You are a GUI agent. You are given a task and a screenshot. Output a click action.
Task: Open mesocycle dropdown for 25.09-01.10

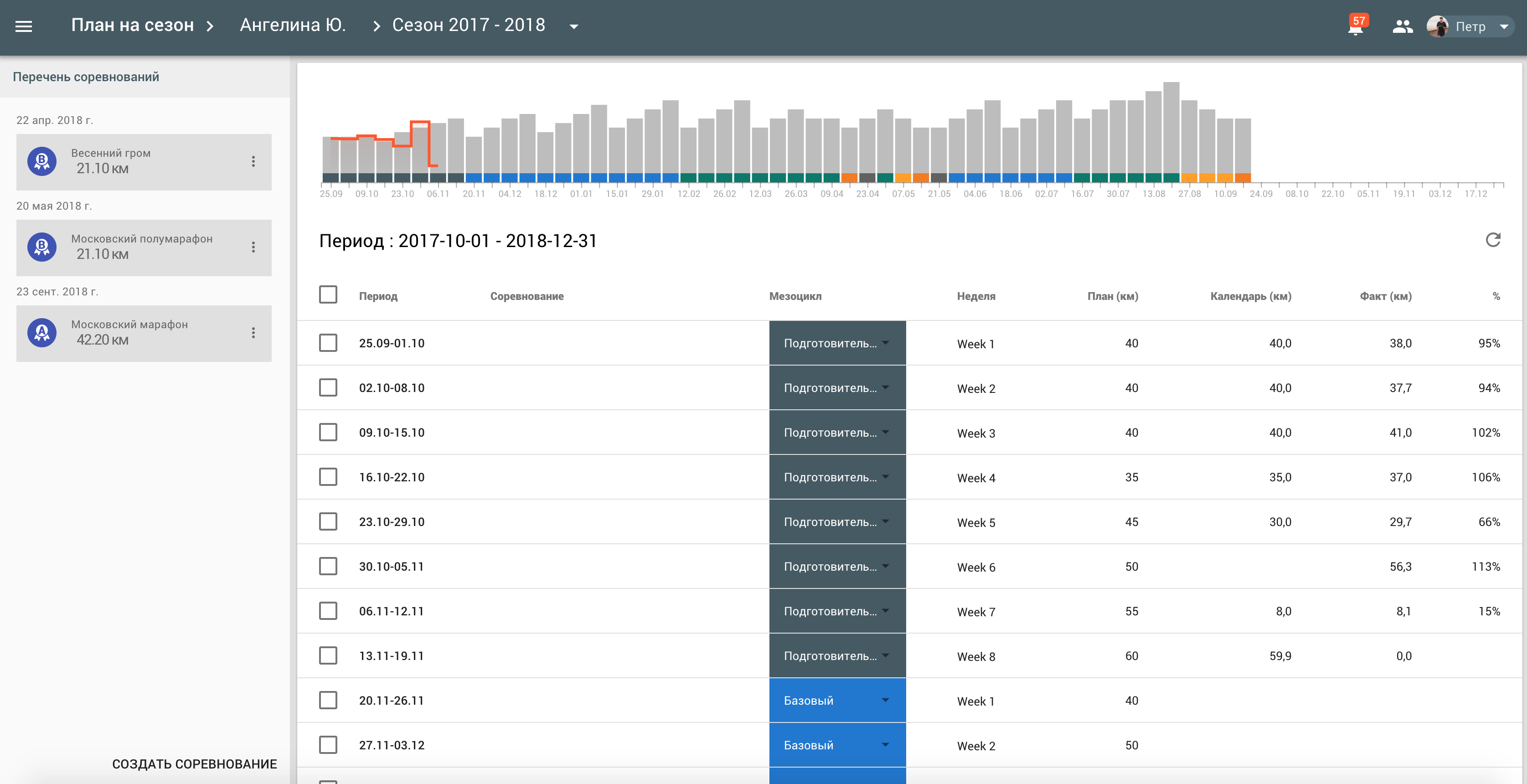point(837,343)
